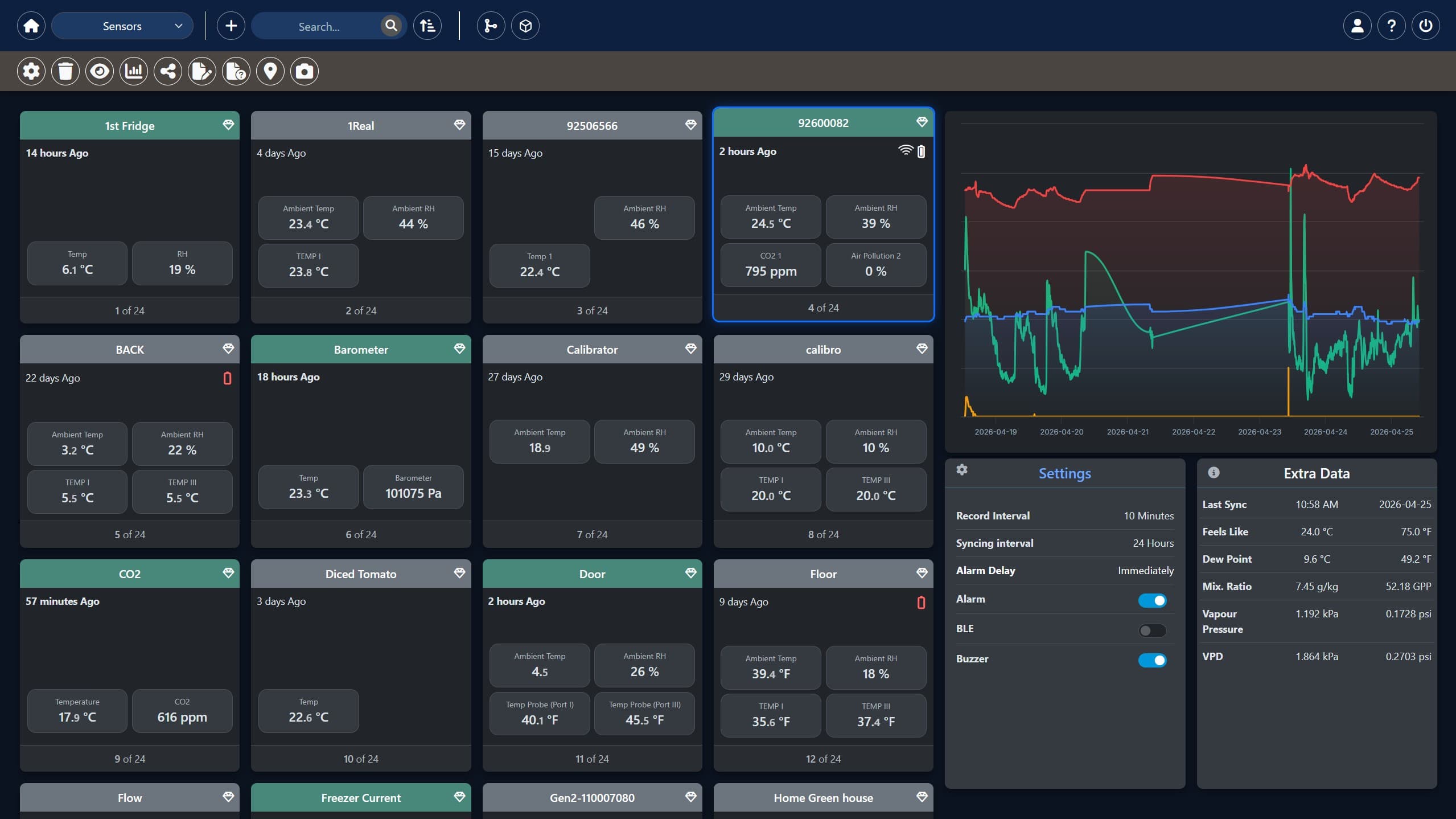Click Air Pollution 2 tile

click(x=876, y=265)
